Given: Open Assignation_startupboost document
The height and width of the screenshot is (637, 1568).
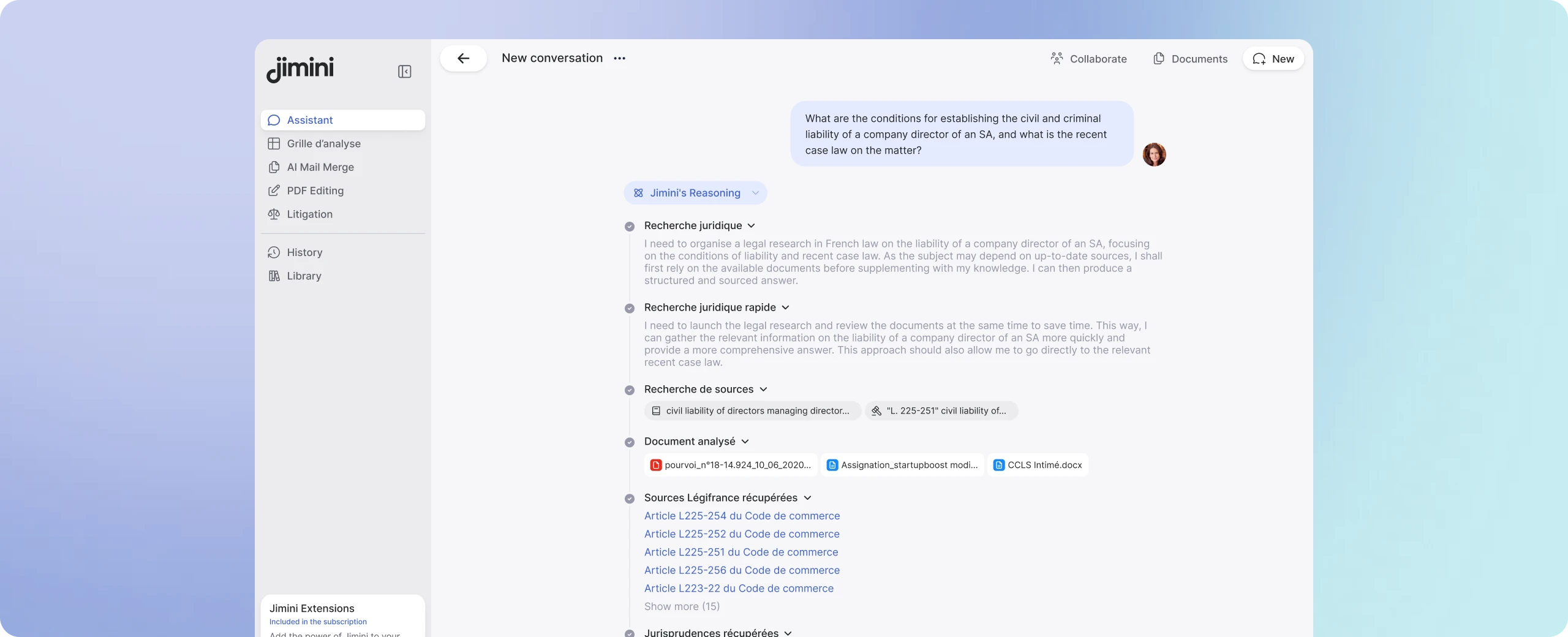Looking at the screenshot, I should click(x=902, y=465).
